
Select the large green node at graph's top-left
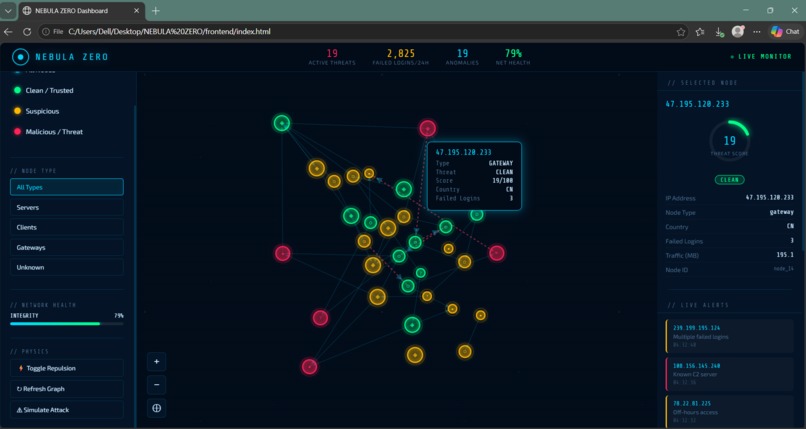point(282,123)
